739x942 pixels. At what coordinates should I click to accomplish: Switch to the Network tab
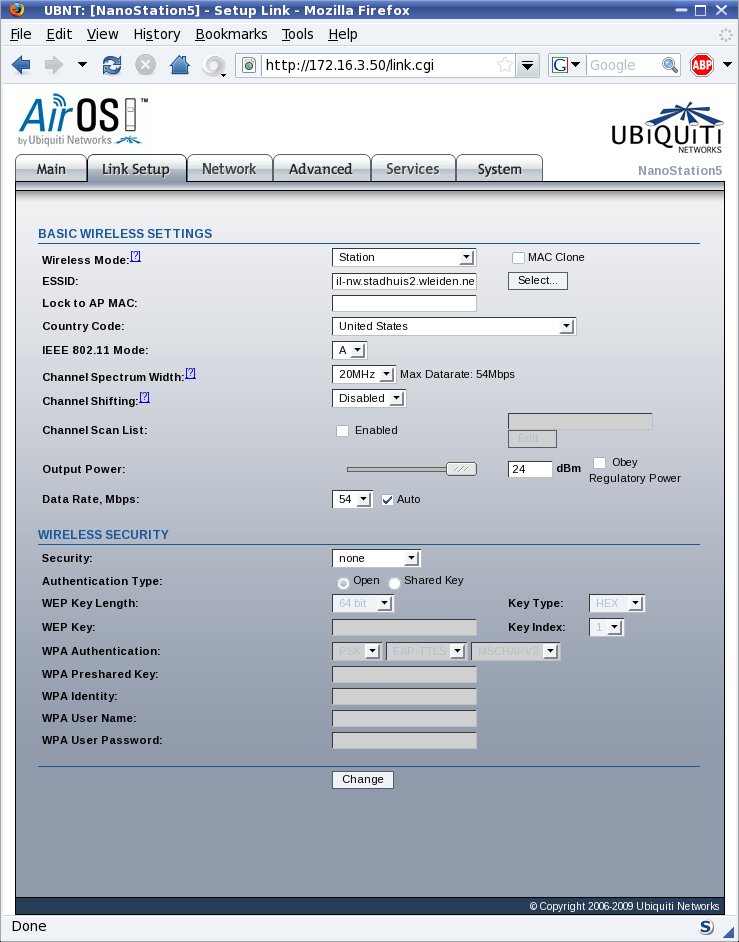pyautogui.click(x=229, y=169)
